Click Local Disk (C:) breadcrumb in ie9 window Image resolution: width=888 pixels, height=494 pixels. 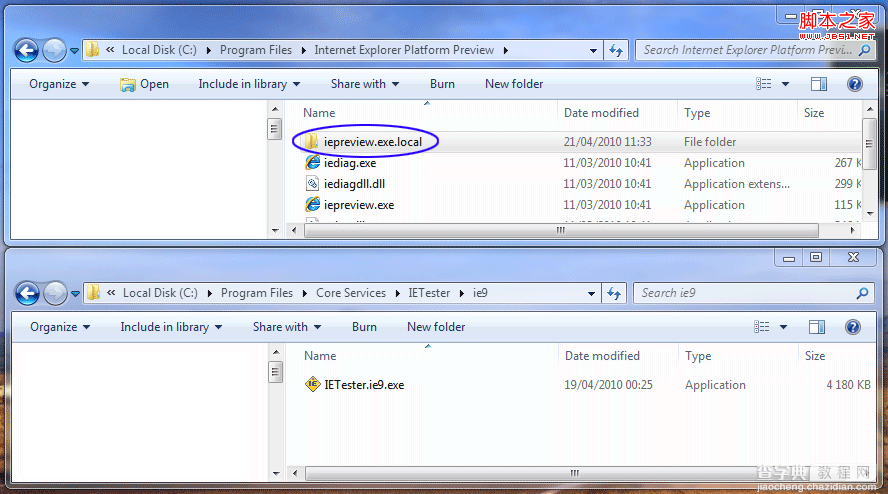[160, 293]
